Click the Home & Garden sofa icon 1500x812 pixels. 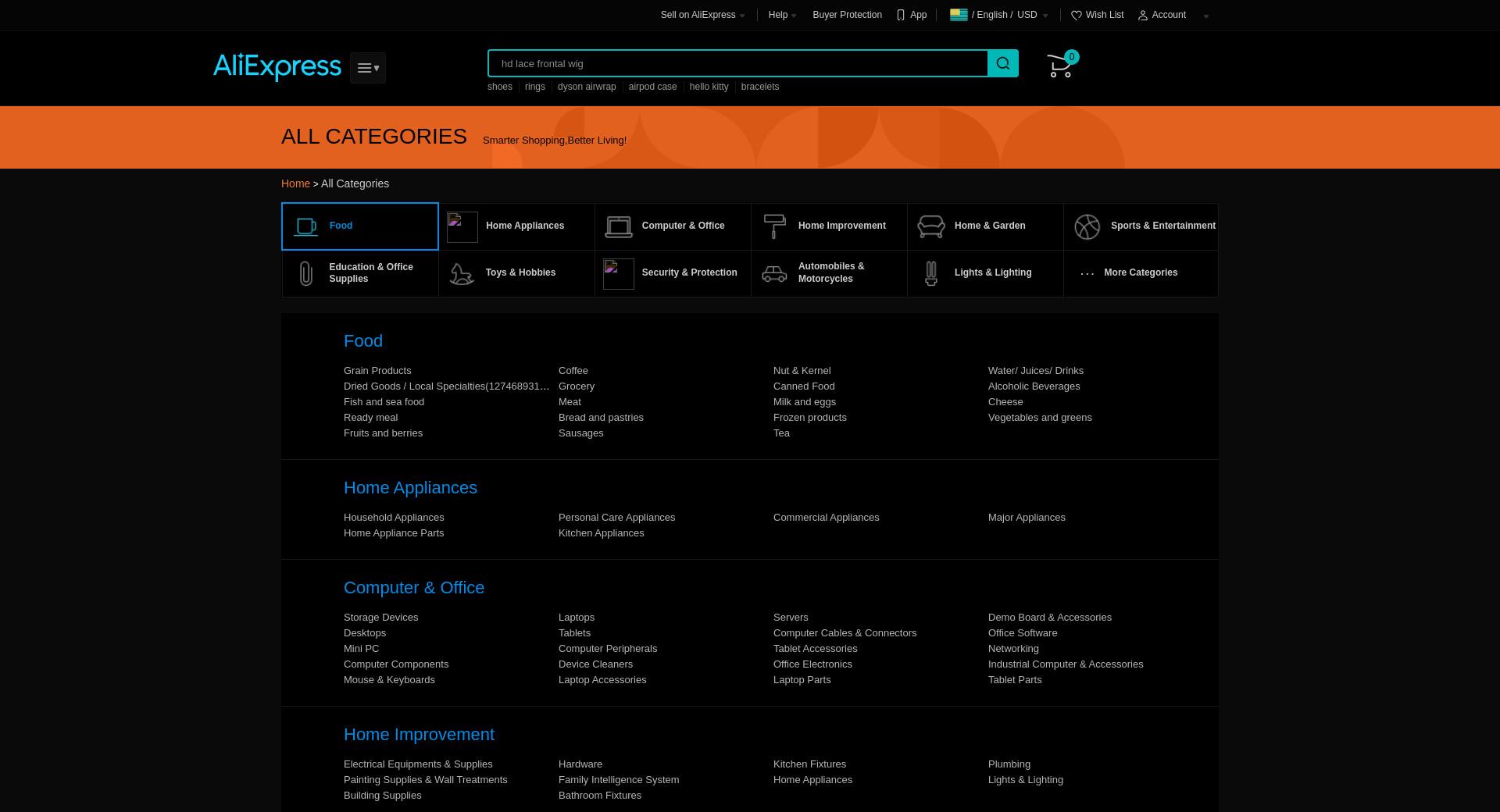[931, 226]
